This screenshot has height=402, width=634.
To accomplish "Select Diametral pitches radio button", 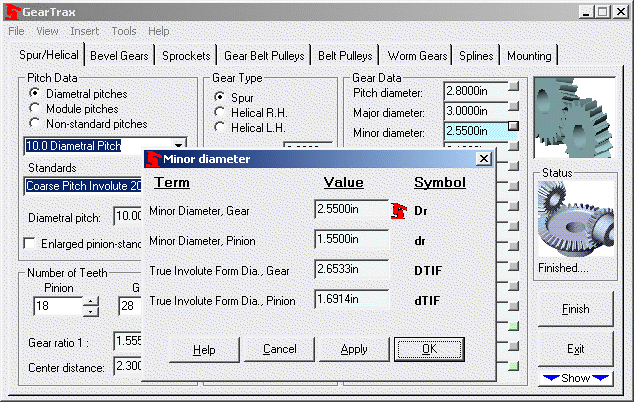I will (35, 93).
